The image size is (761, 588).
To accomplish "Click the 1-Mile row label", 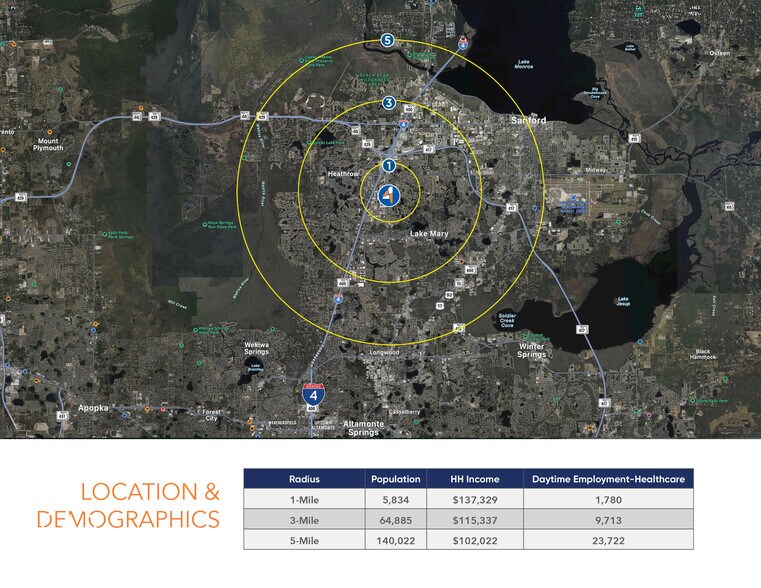I will tap(303, 499).
